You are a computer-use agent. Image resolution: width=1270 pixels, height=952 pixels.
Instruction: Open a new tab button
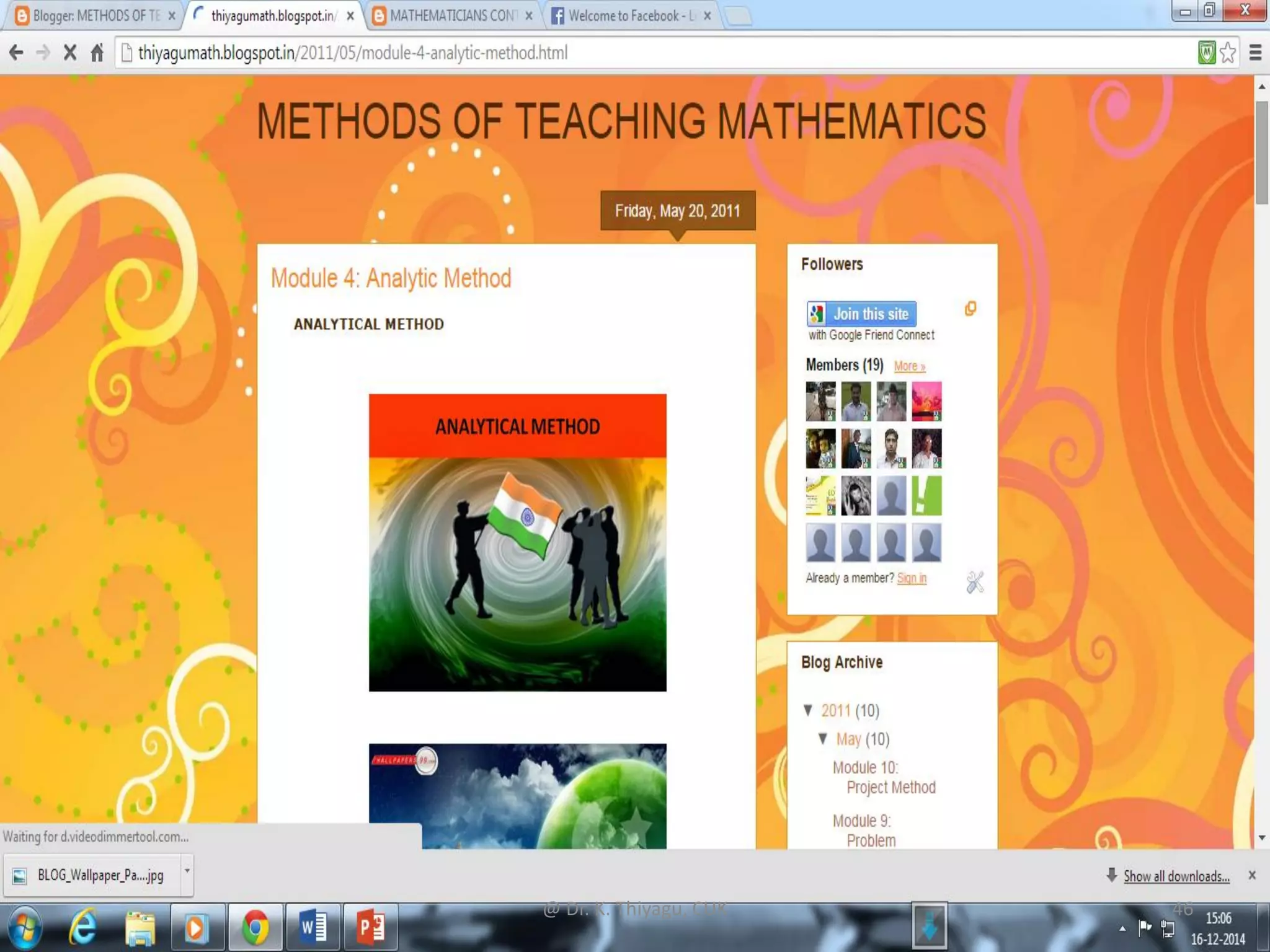738,16
